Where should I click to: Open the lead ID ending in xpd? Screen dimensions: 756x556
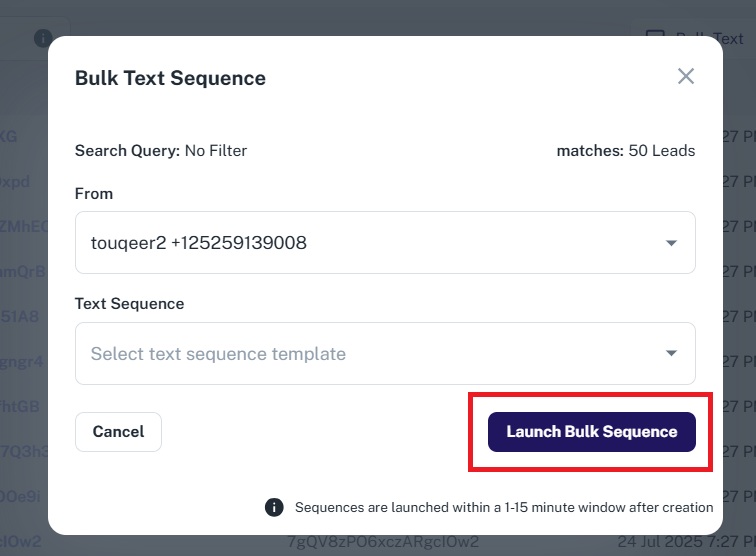tap(15, 182)
